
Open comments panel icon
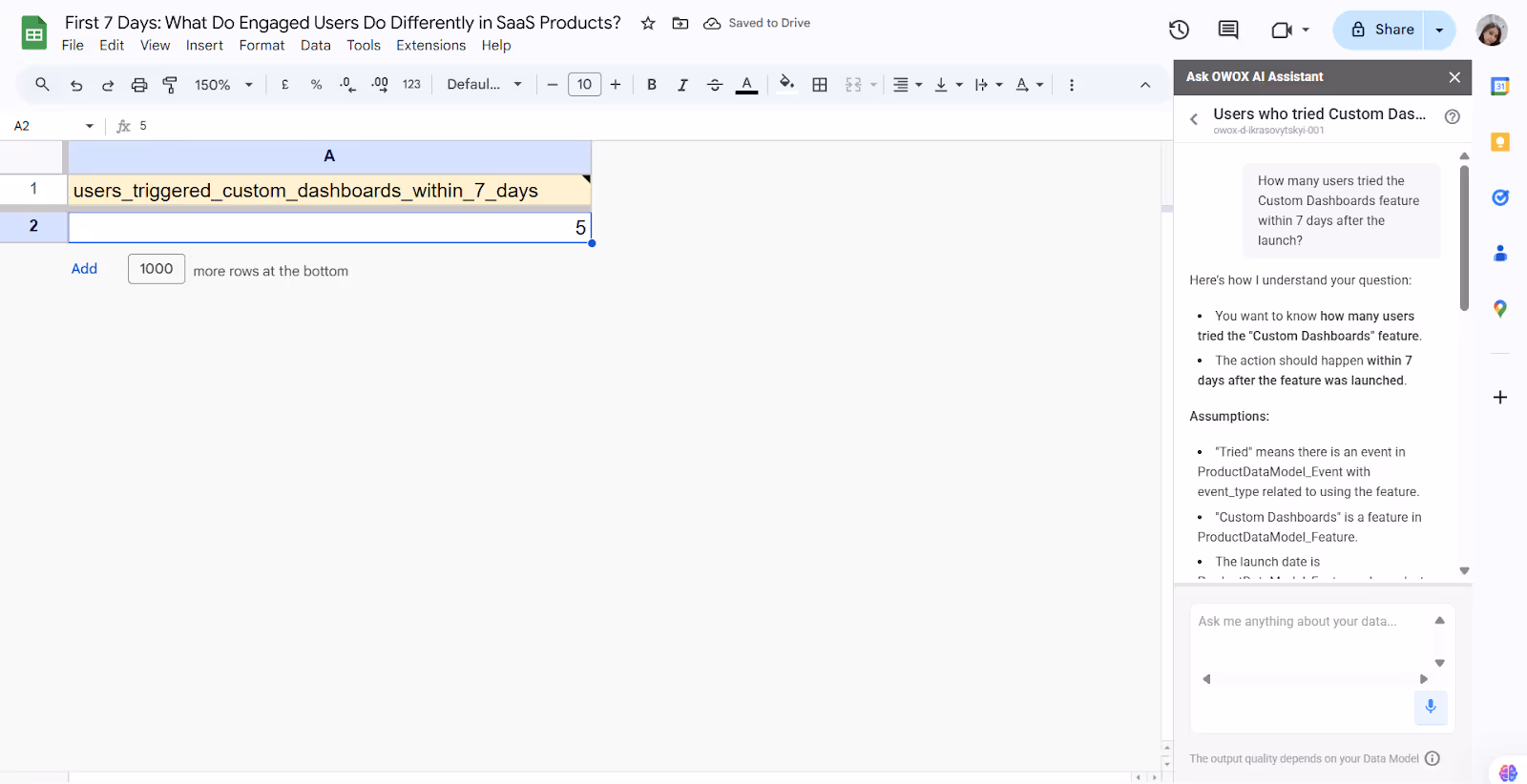(x=1228, y=30)
